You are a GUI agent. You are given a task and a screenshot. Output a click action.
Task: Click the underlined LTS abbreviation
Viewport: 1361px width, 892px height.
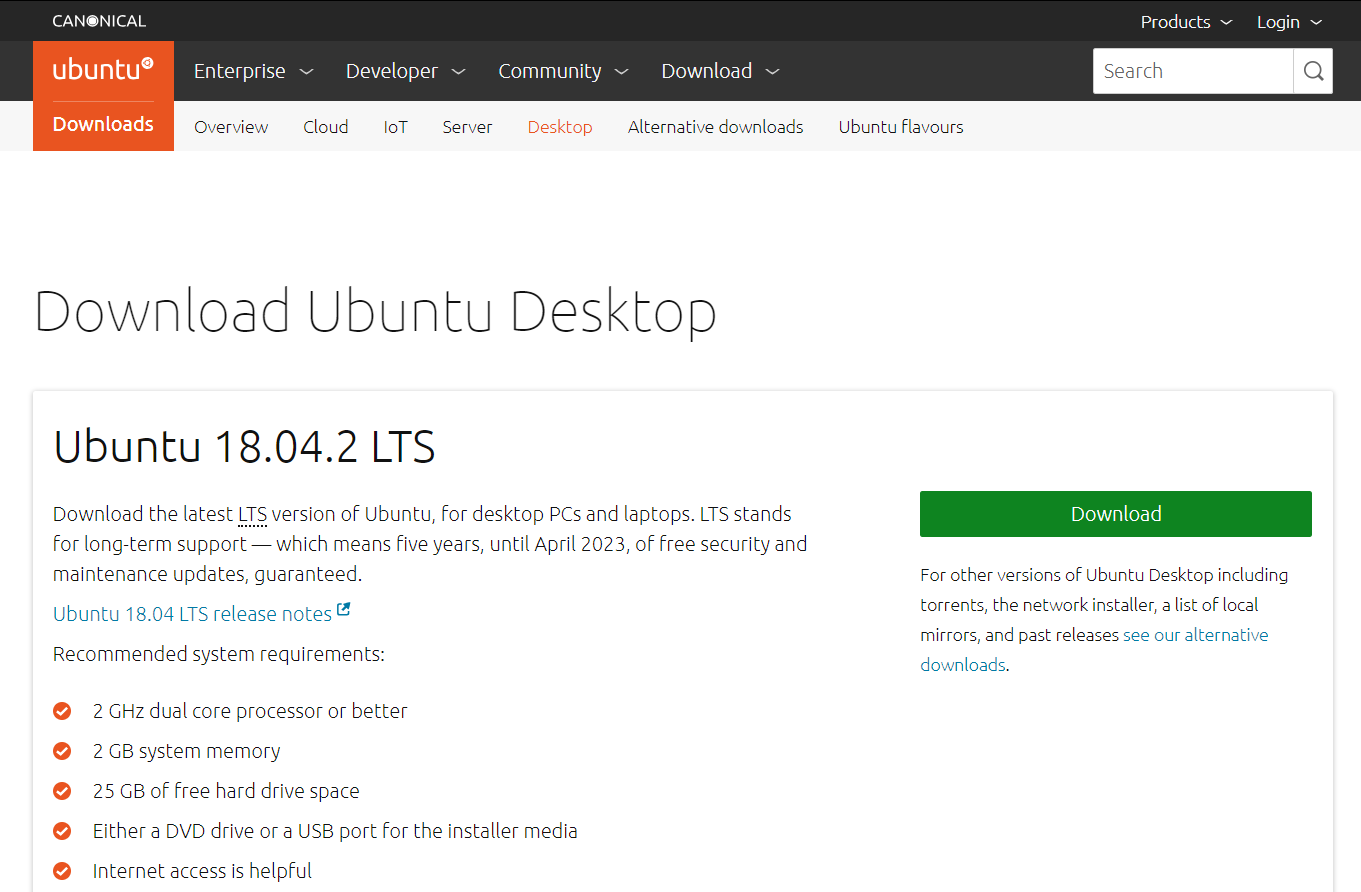coord(252,514)
